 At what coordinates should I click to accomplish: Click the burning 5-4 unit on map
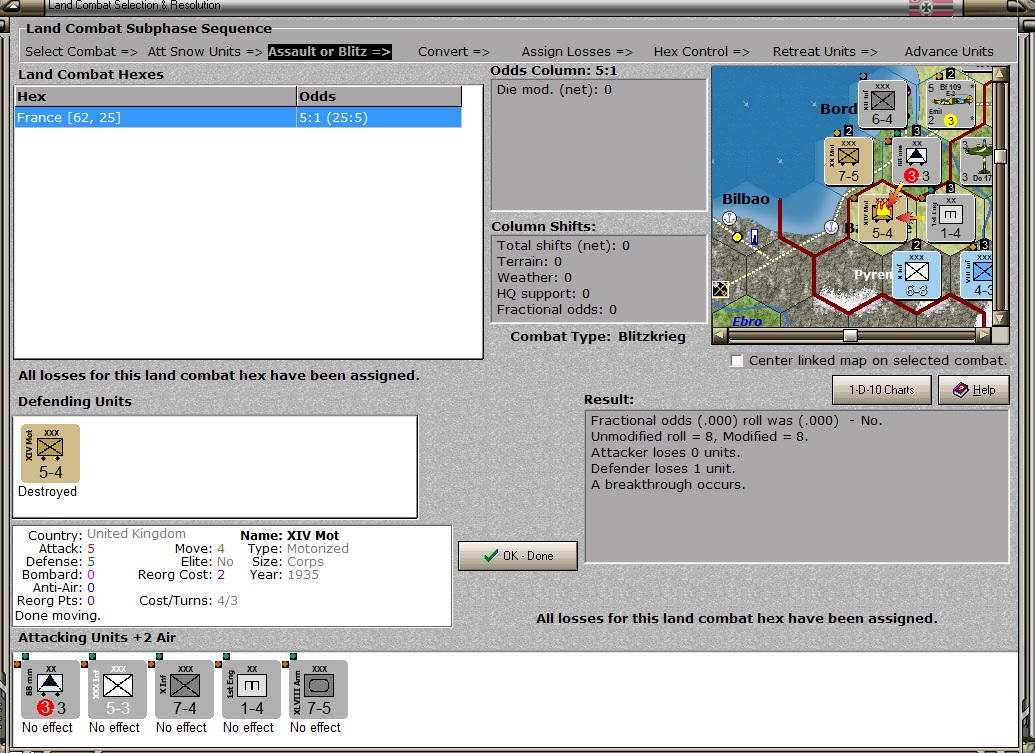[x=882, y=218]
